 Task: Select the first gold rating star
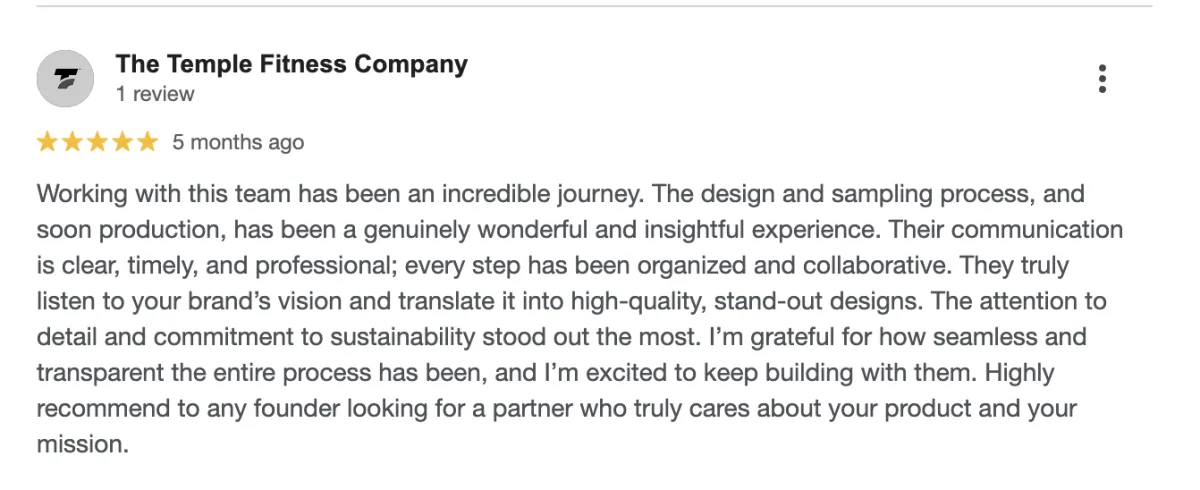(47, 142)
